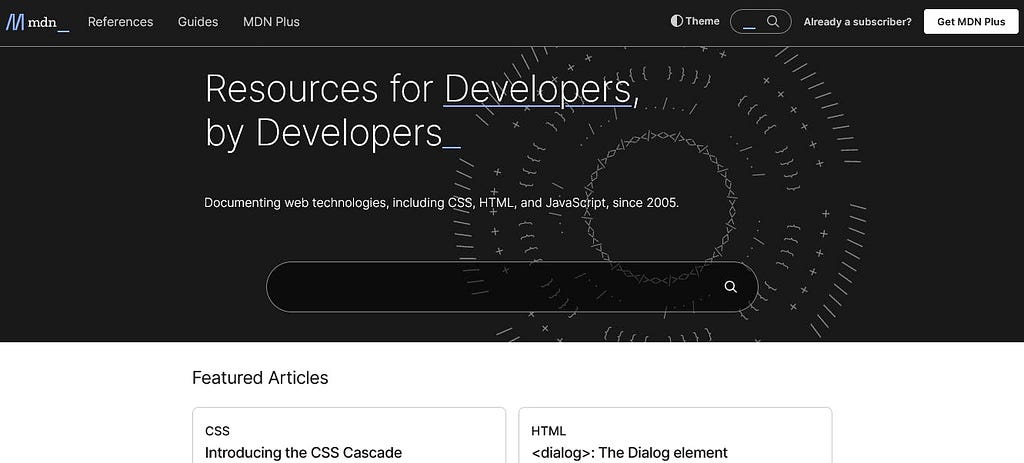The width and height of the screenshot is (1024, 463).
Task: Click the half-circle Theme icon
Action: click(677, 21)
